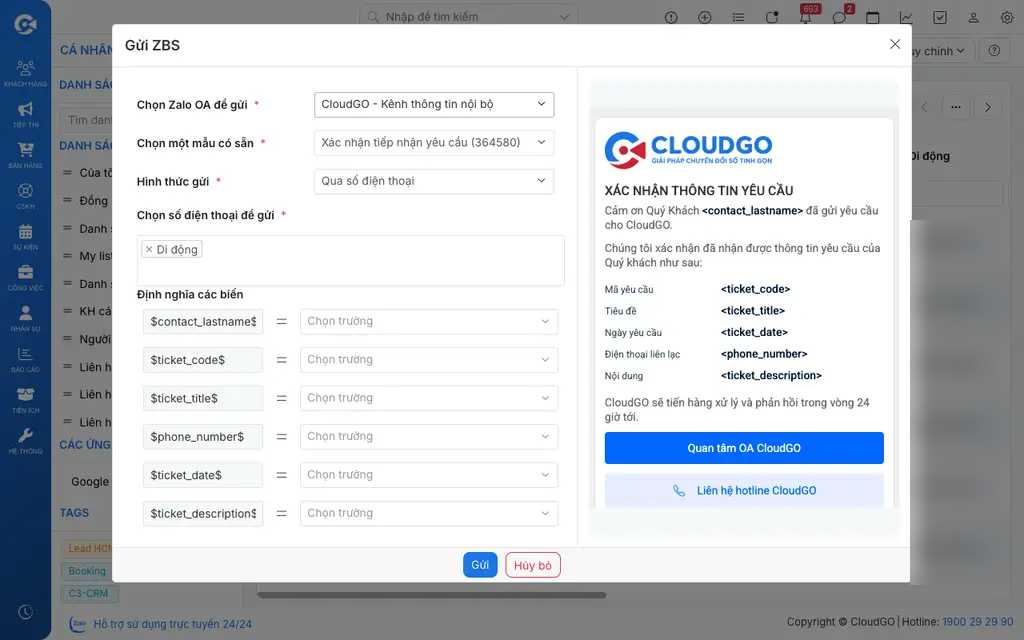The width and height of the screenshot is (1024, 640).
Task: Click Quan tâm OA CloudGO preview button
Action: point(744,448)
